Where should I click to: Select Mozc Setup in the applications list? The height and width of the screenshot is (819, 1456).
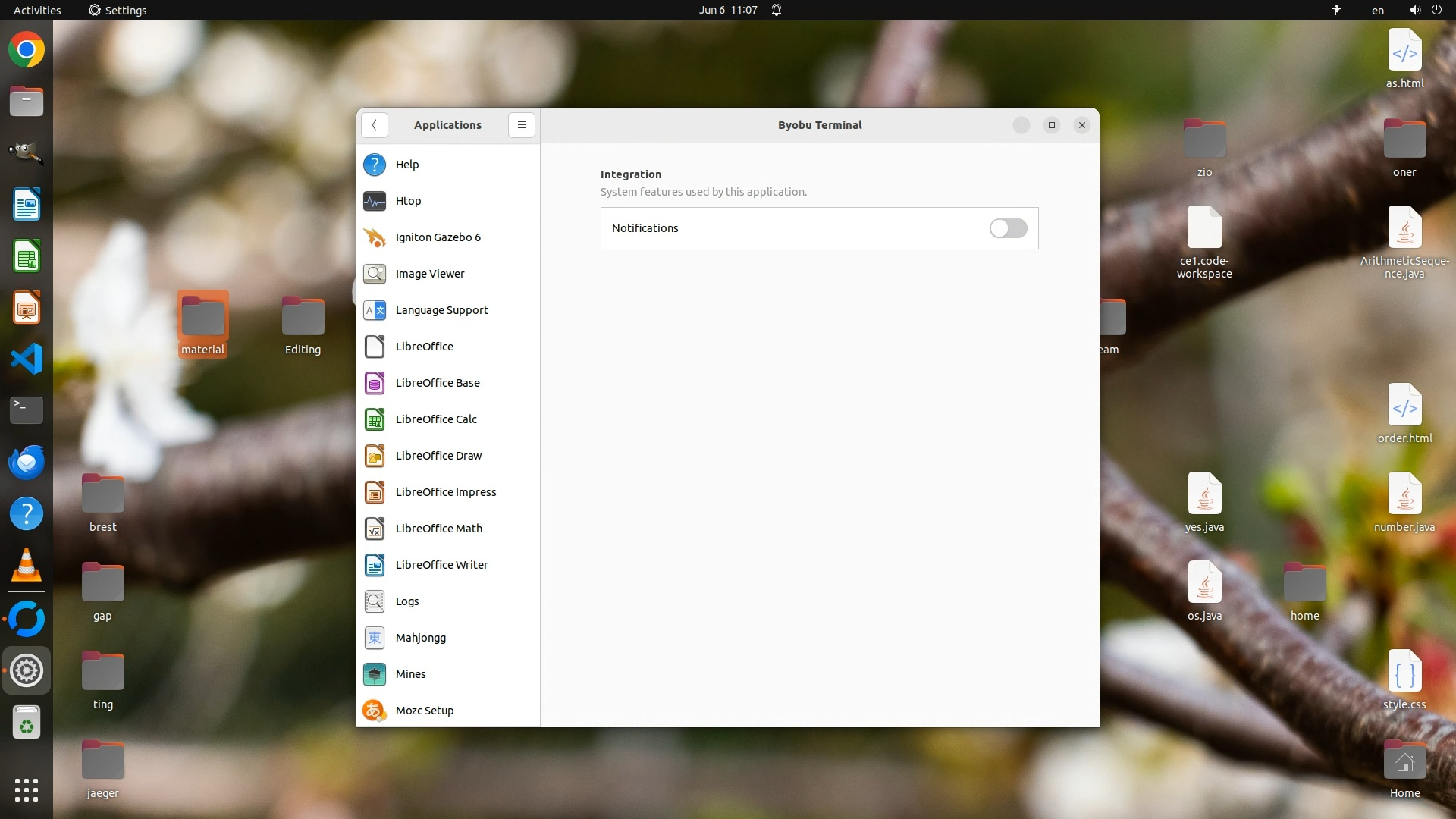pos(424,711)
